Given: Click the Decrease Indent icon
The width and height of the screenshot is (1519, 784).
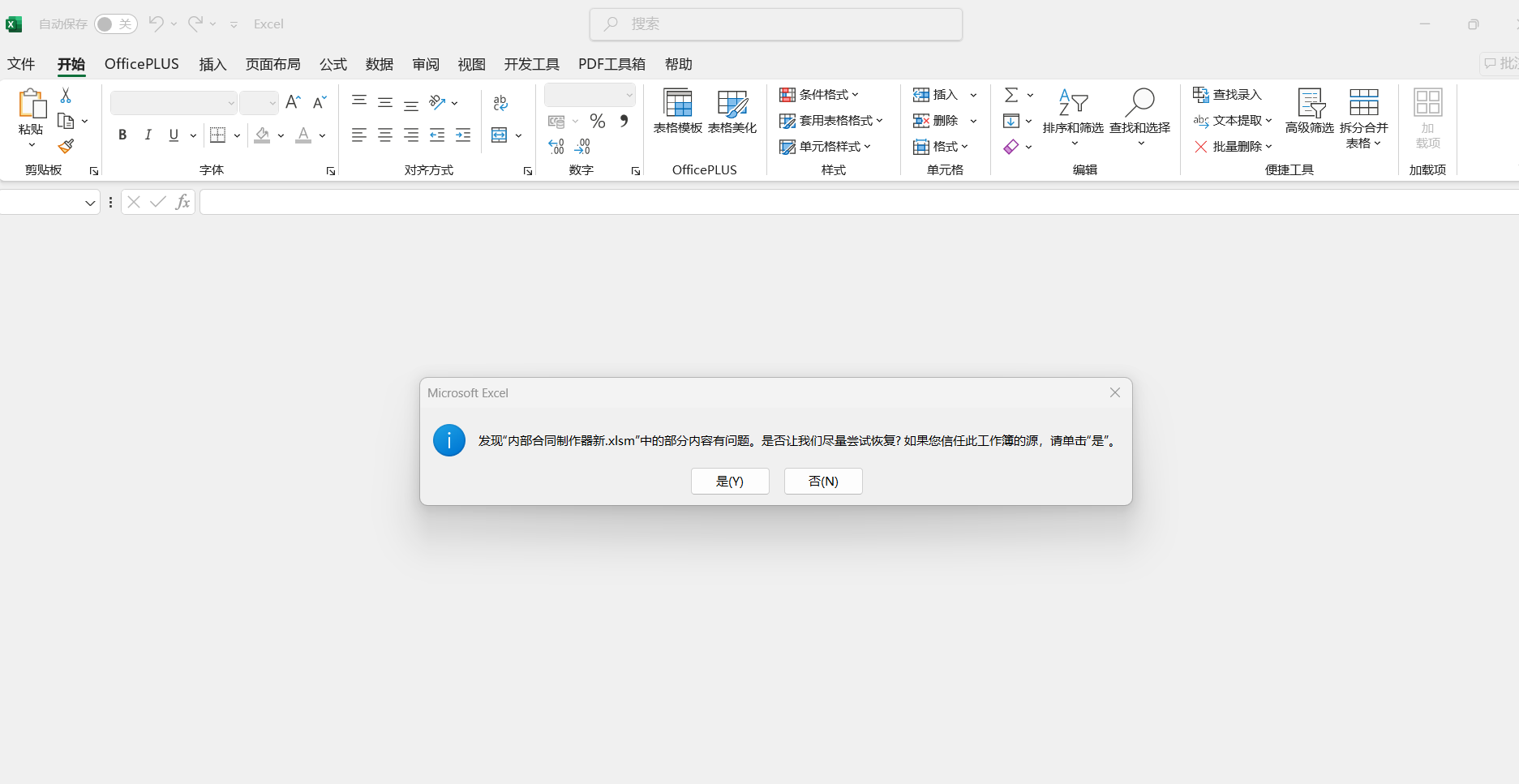Looking at the screenshot, I should pos(437,135).
